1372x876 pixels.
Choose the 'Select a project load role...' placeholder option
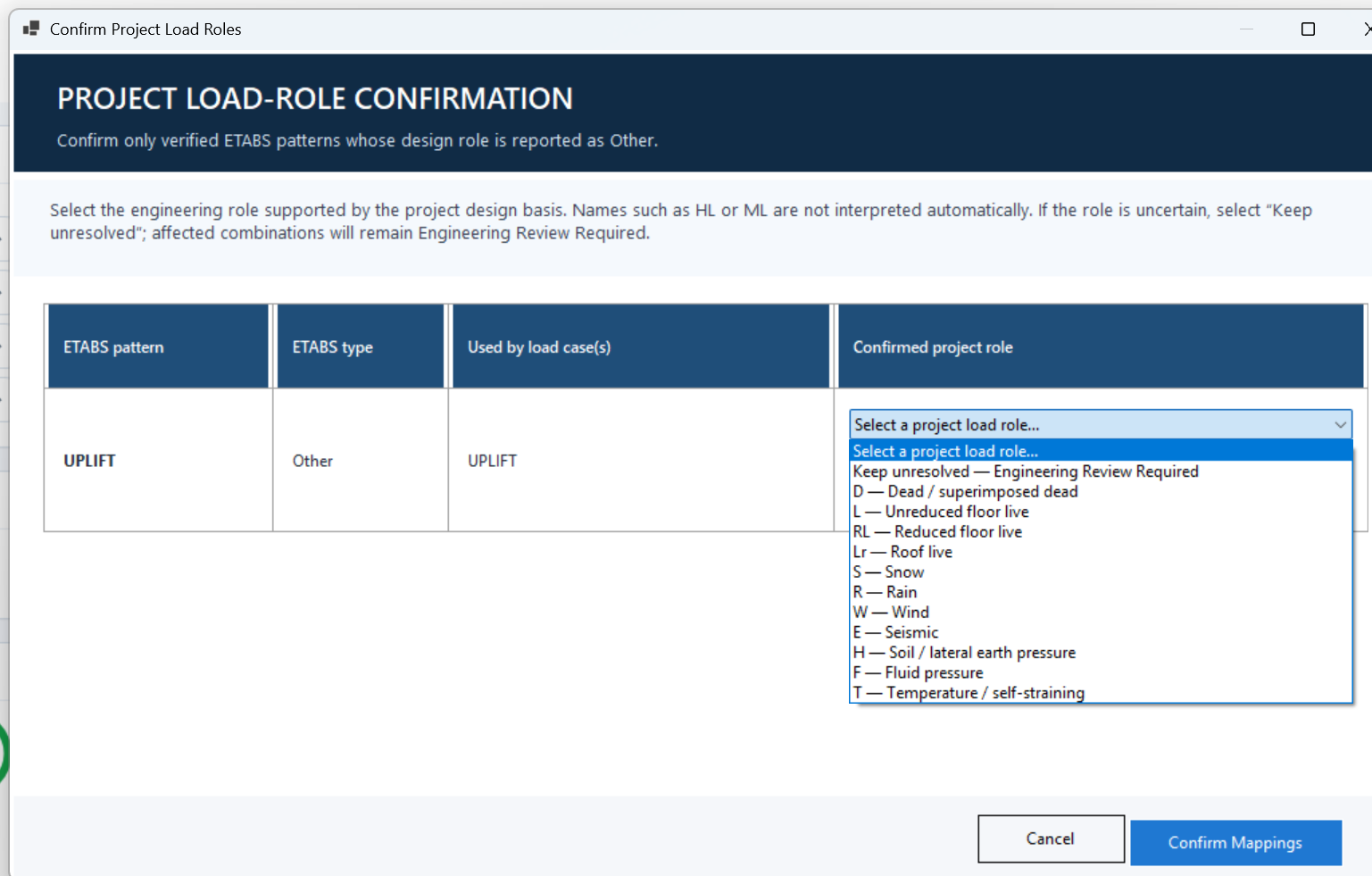[1100, 451]
